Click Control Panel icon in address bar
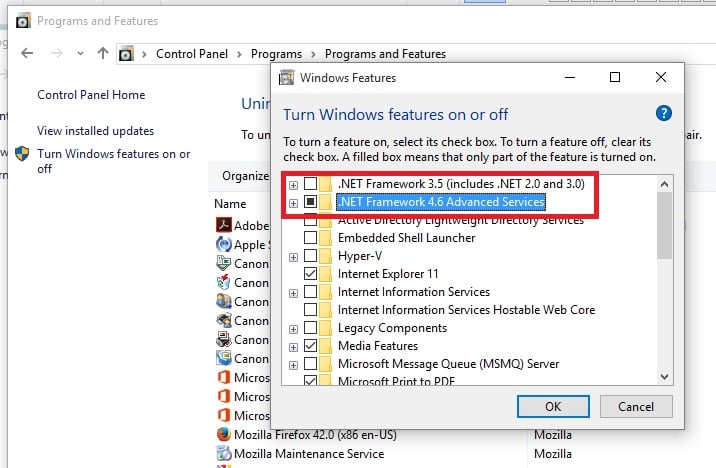Image resolution: width=716 pixels, height=468 pixels. (x=126, y=54)
